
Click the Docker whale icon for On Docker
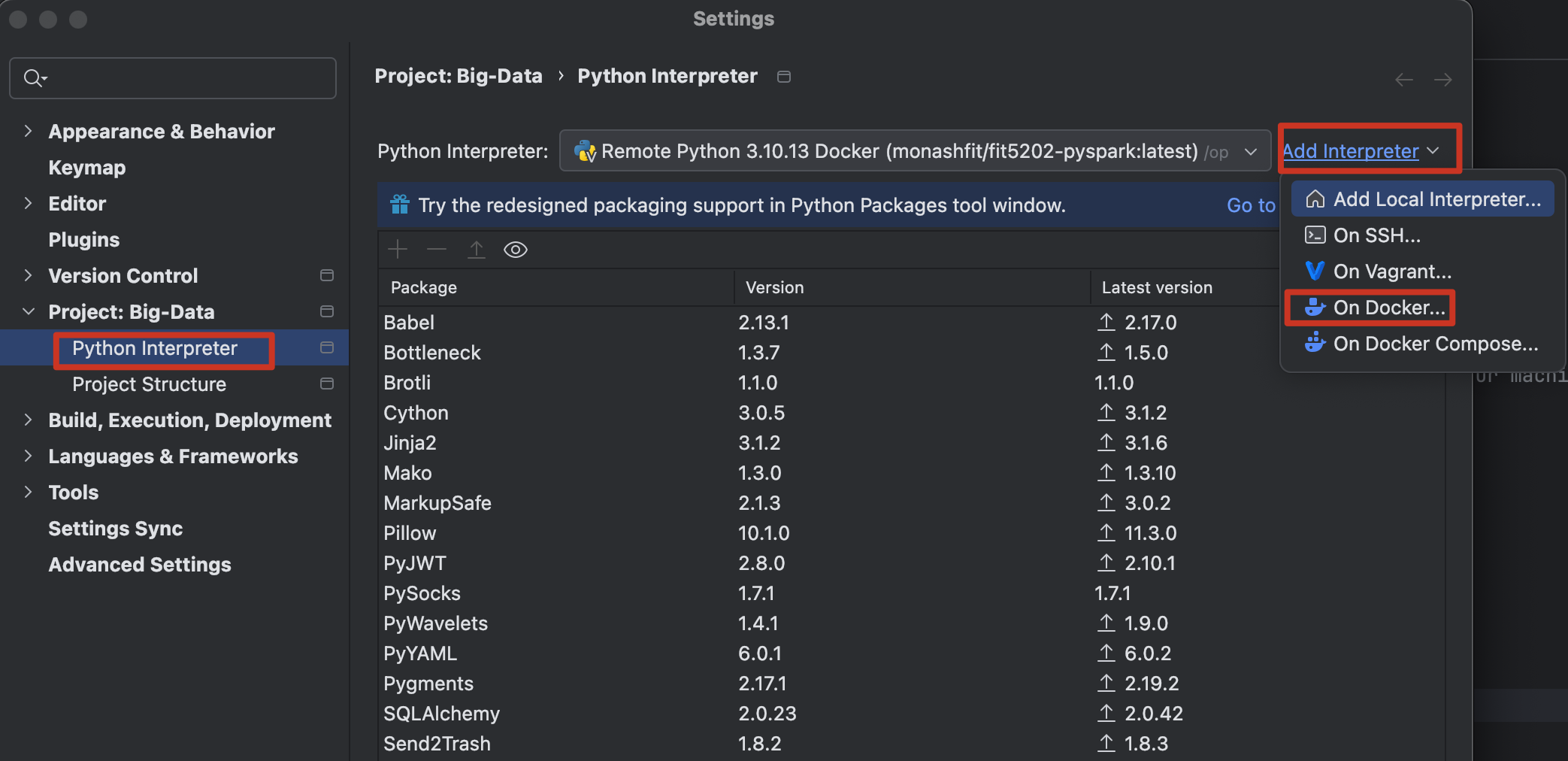[1315, 307]
